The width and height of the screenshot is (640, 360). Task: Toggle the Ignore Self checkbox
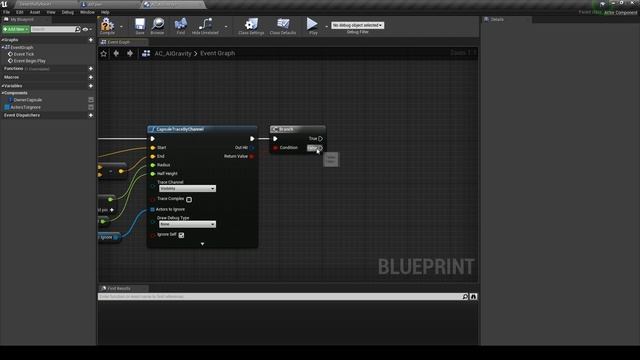pyautogui.click(x=181, y=235)
